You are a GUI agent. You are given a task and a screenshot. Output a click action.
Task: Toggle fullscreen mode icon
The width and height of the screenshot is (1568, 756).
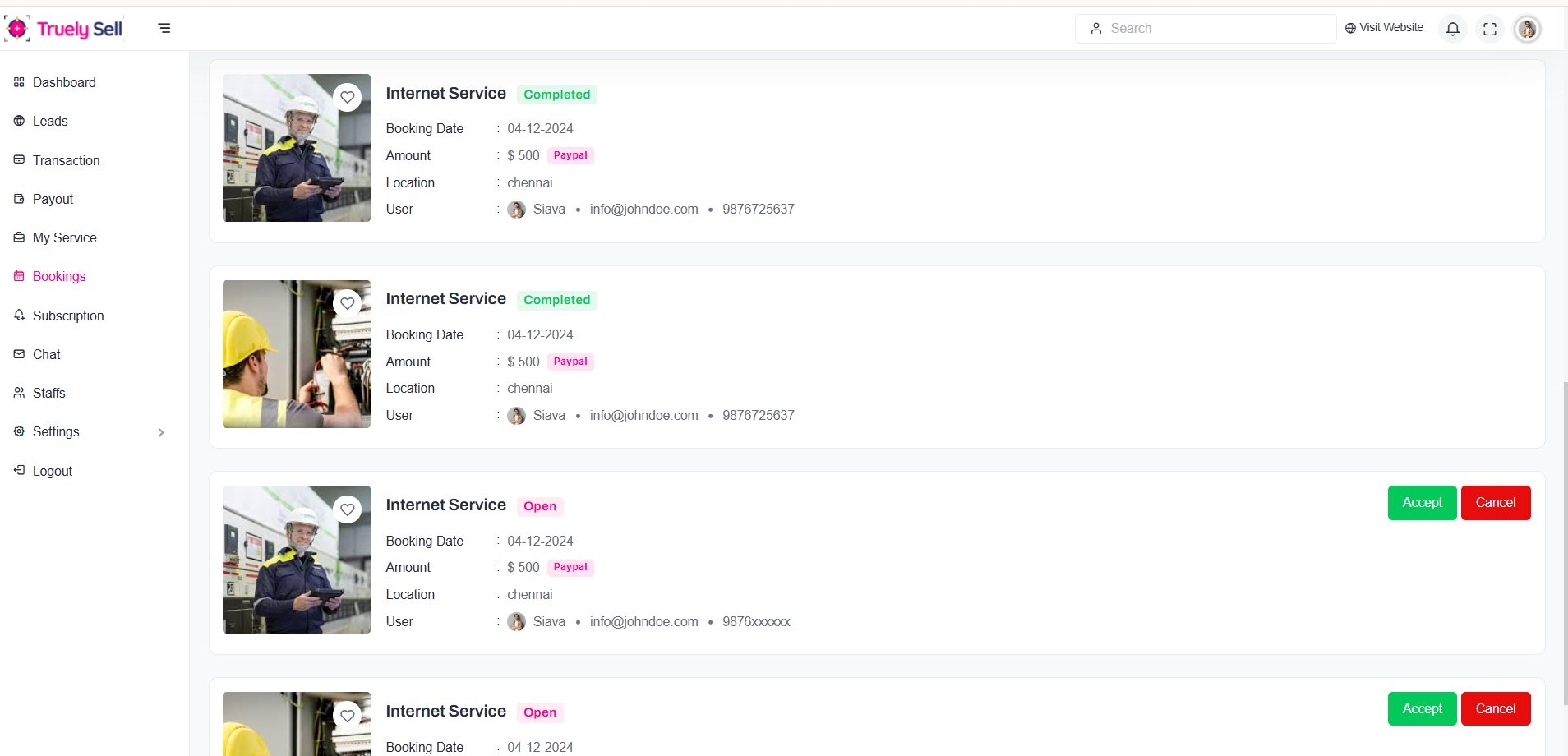click(1489, 29)
